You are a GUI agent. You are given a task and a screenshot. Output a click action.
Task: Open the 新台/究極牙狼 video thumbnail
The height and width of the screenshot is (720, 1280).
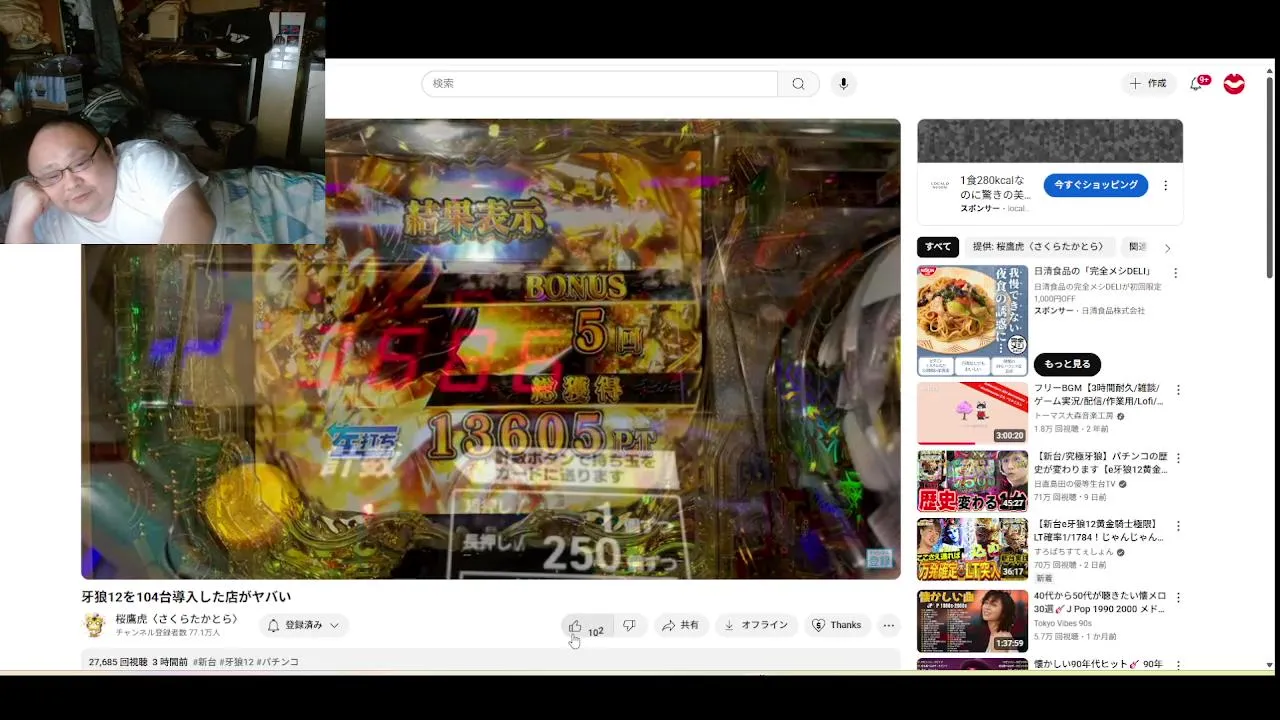point(972,481)
